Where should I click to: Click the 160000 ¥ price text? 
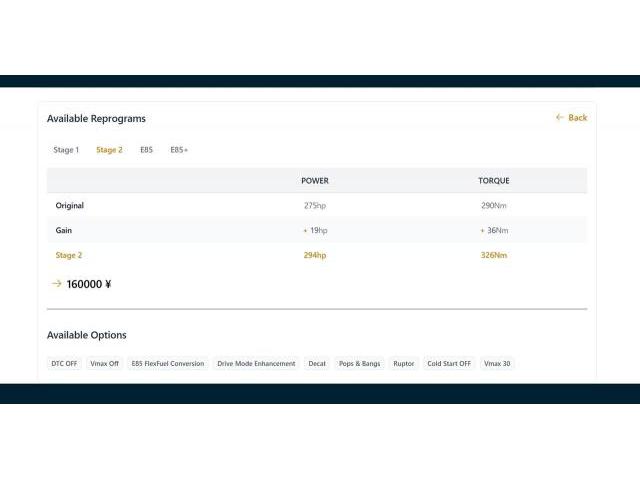tap(89, 284)
